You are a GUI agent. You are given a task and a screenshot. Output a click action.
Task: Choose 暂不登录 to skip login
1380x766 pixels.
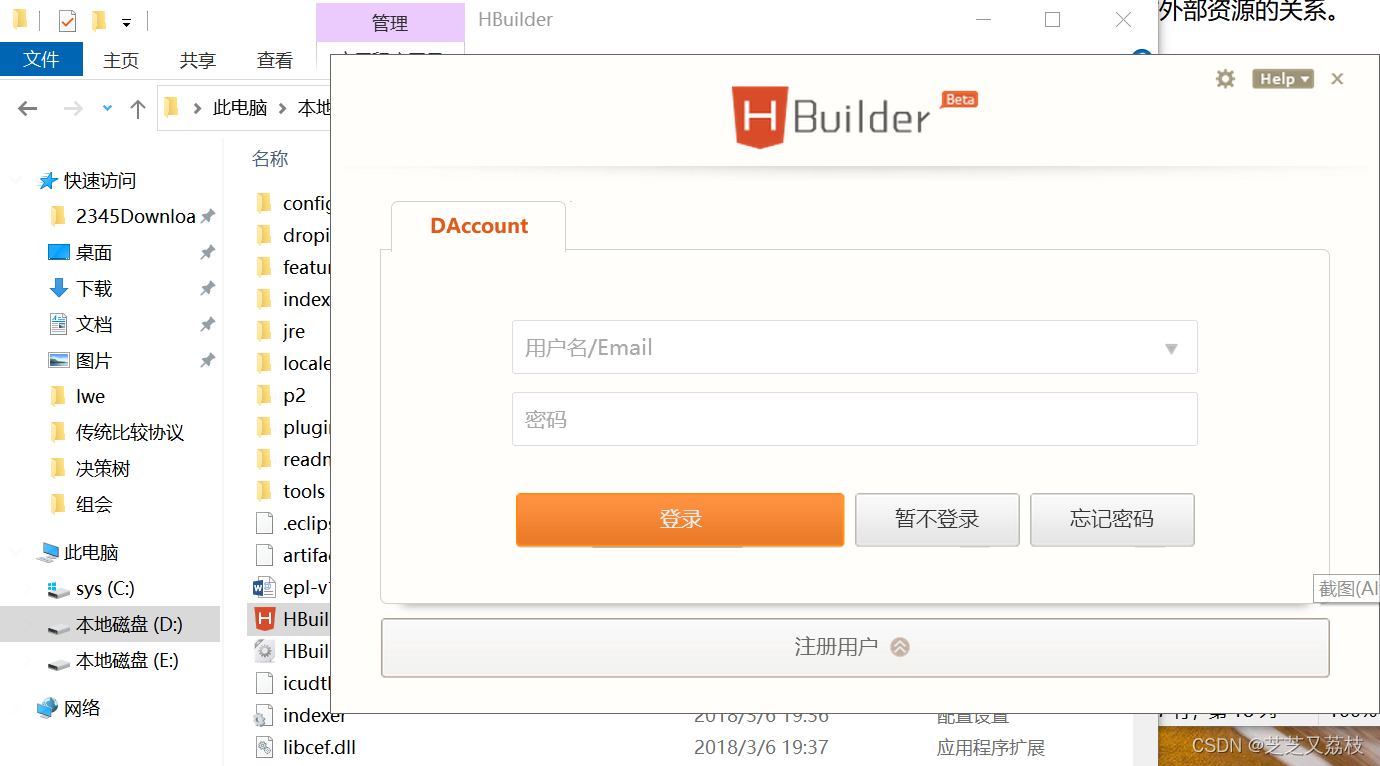(x=937, y=519)
